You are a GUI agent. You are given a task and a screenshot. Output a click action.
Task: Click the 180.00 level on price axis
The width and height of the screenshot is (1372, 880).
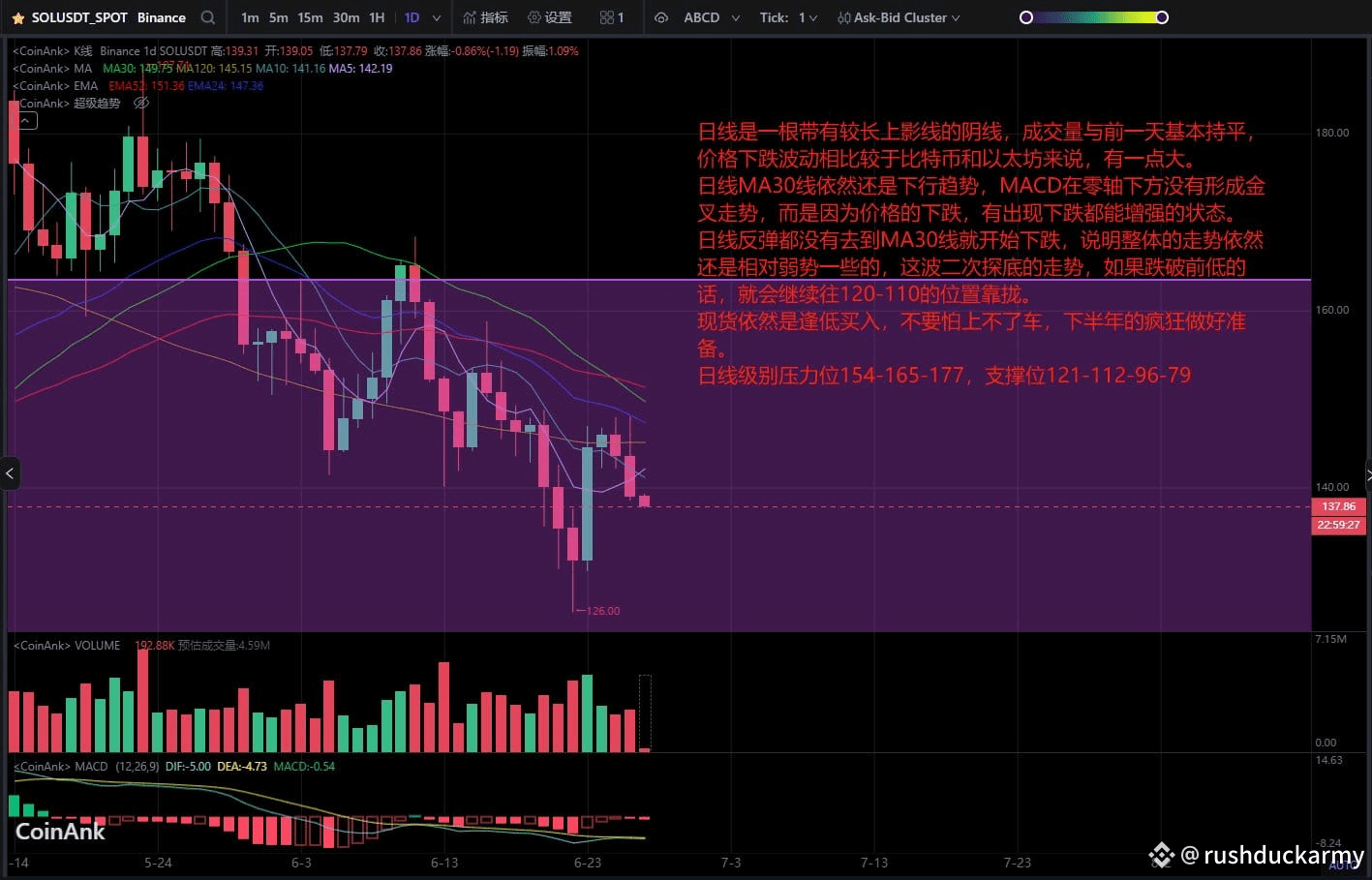[1332, 133]
